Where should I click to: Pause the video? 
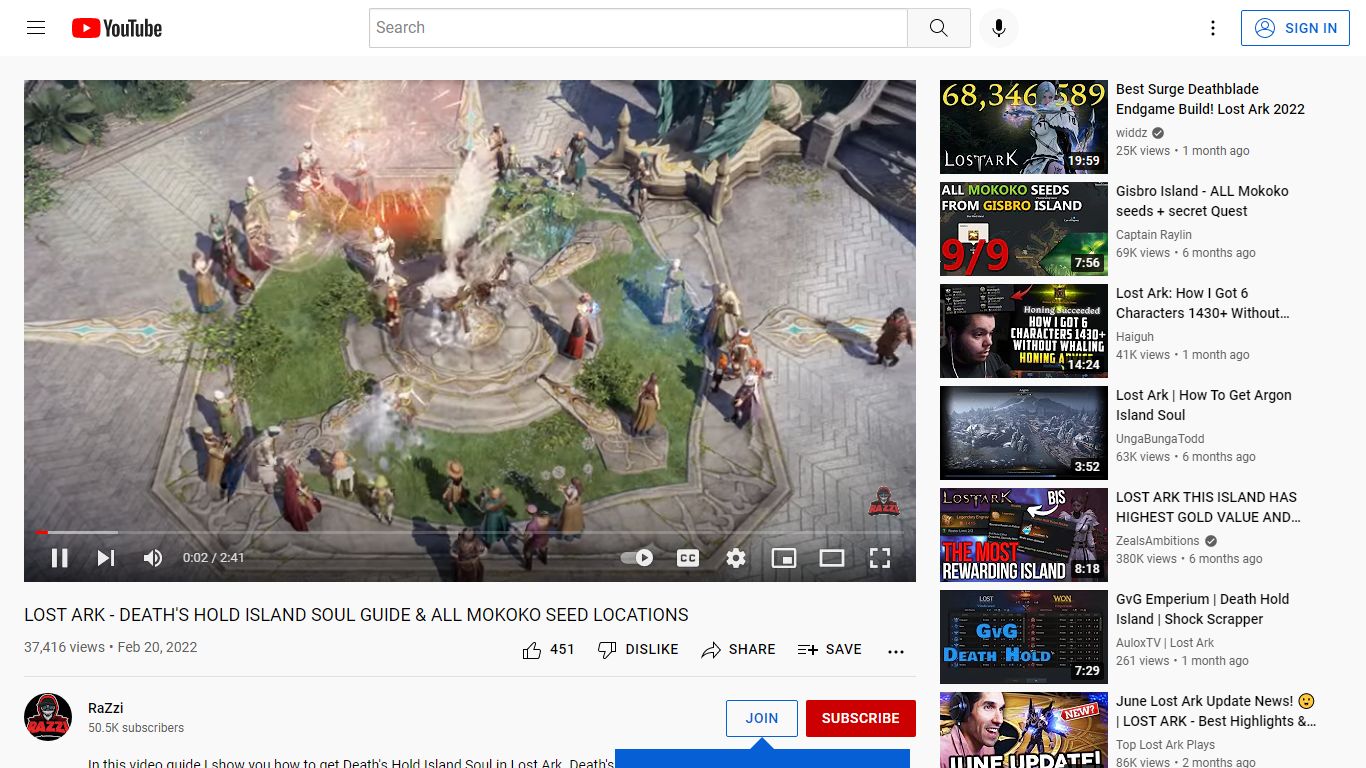(x=60, y=558)
